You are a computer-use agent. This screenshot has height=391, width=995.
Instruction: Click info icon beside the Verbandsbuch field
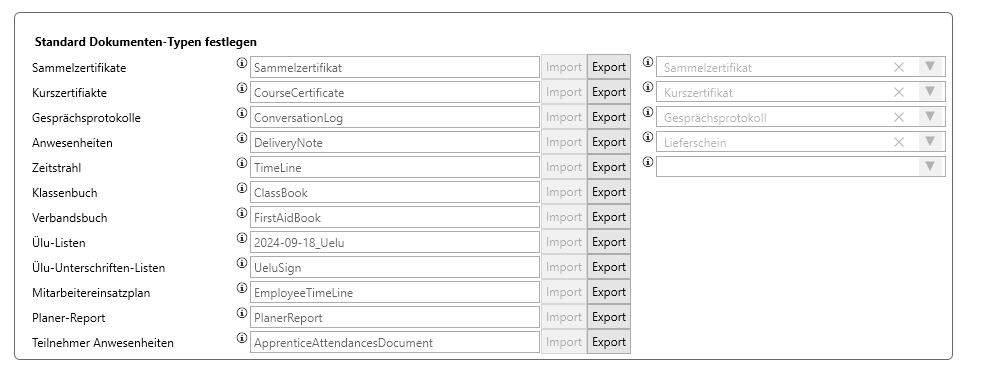coord(242,213)
